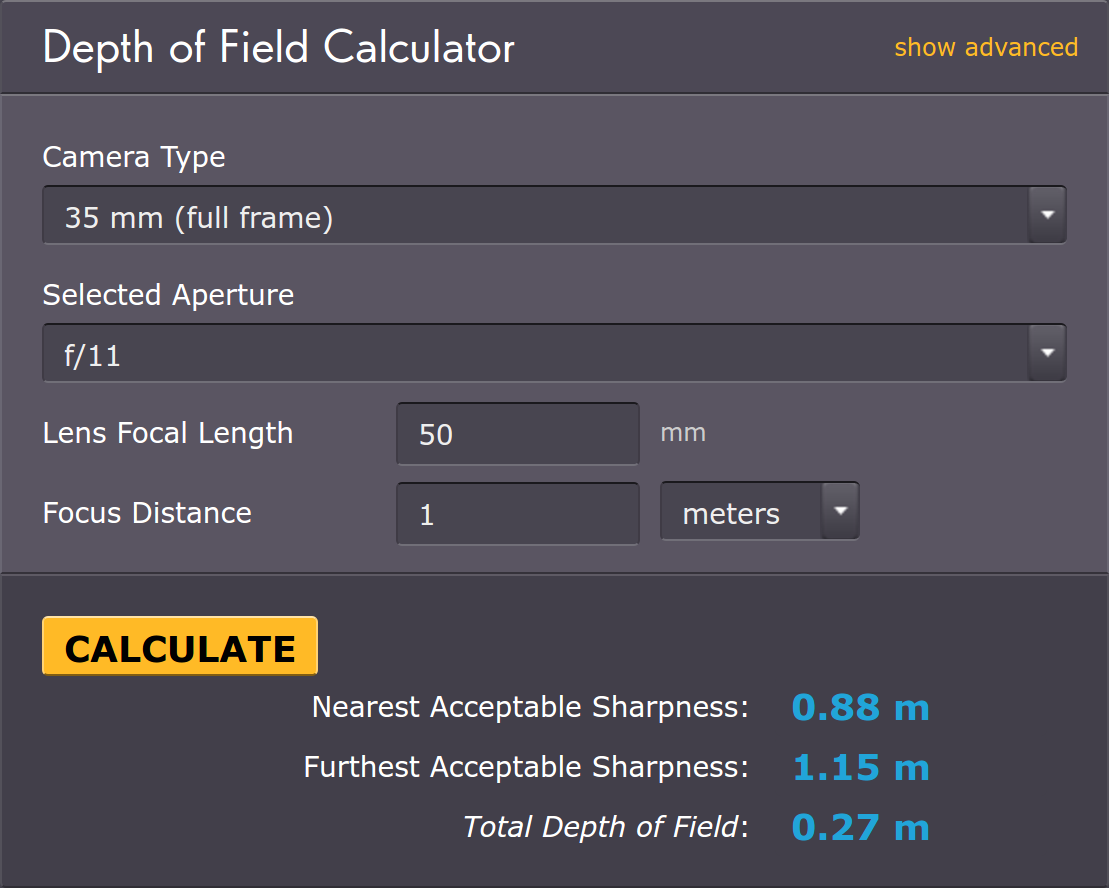The height and width of the screenshot is (888, 1109).
Task: Expand the meters unit dropdown arrow
Action: point(840,511)
